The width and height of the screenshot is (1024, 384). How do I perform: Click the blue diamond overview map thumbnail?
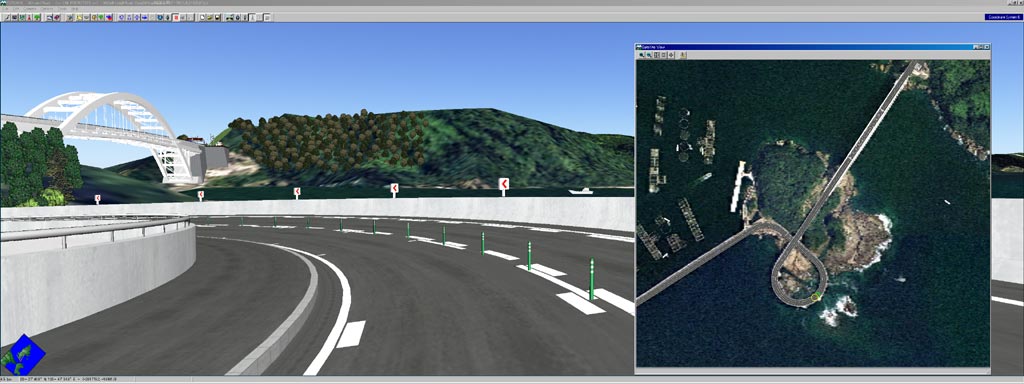click(23, 355)
